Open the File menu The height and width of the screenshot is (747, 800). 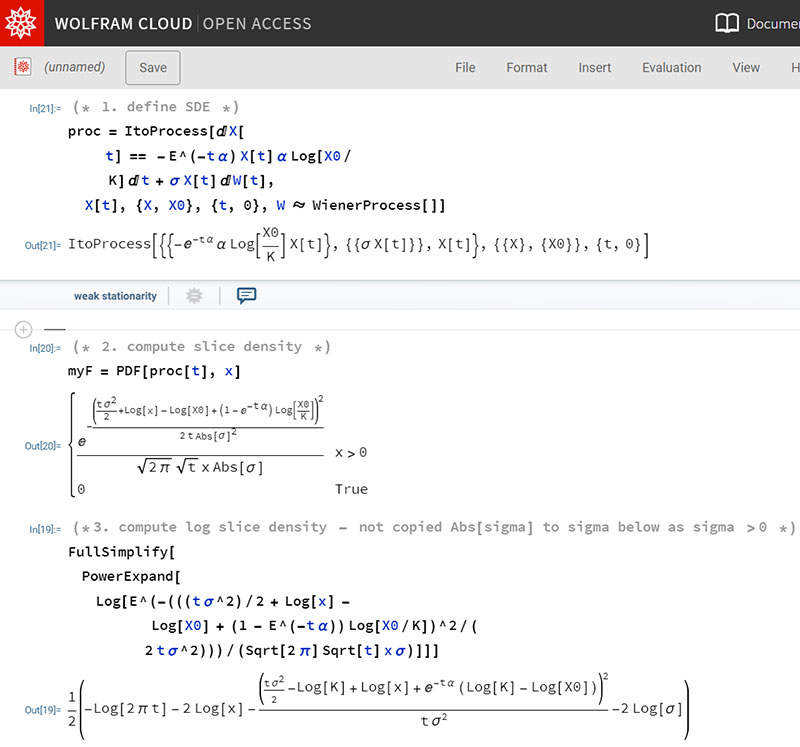click(465, 68)
